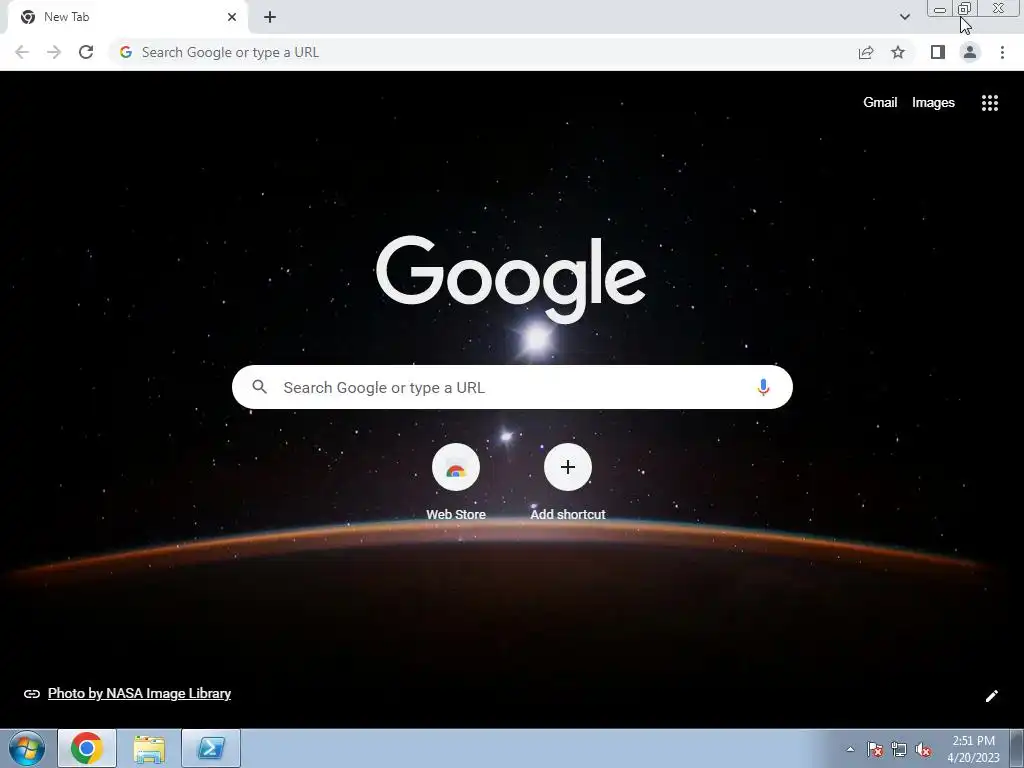
Task: Click the Google G icon in address bar
Action: 126,52
